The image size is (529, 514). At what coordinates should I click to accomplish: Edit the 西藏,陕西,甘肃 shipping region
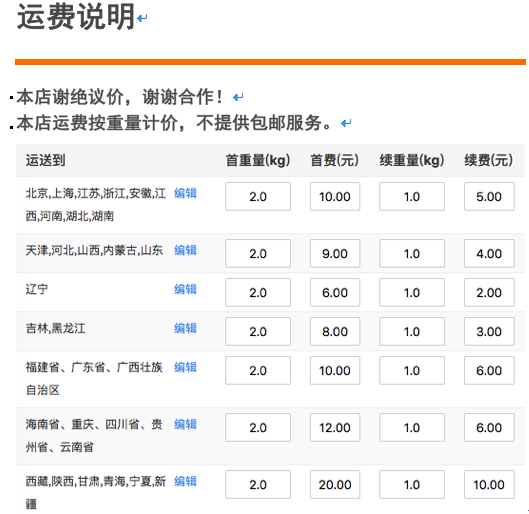185,481
